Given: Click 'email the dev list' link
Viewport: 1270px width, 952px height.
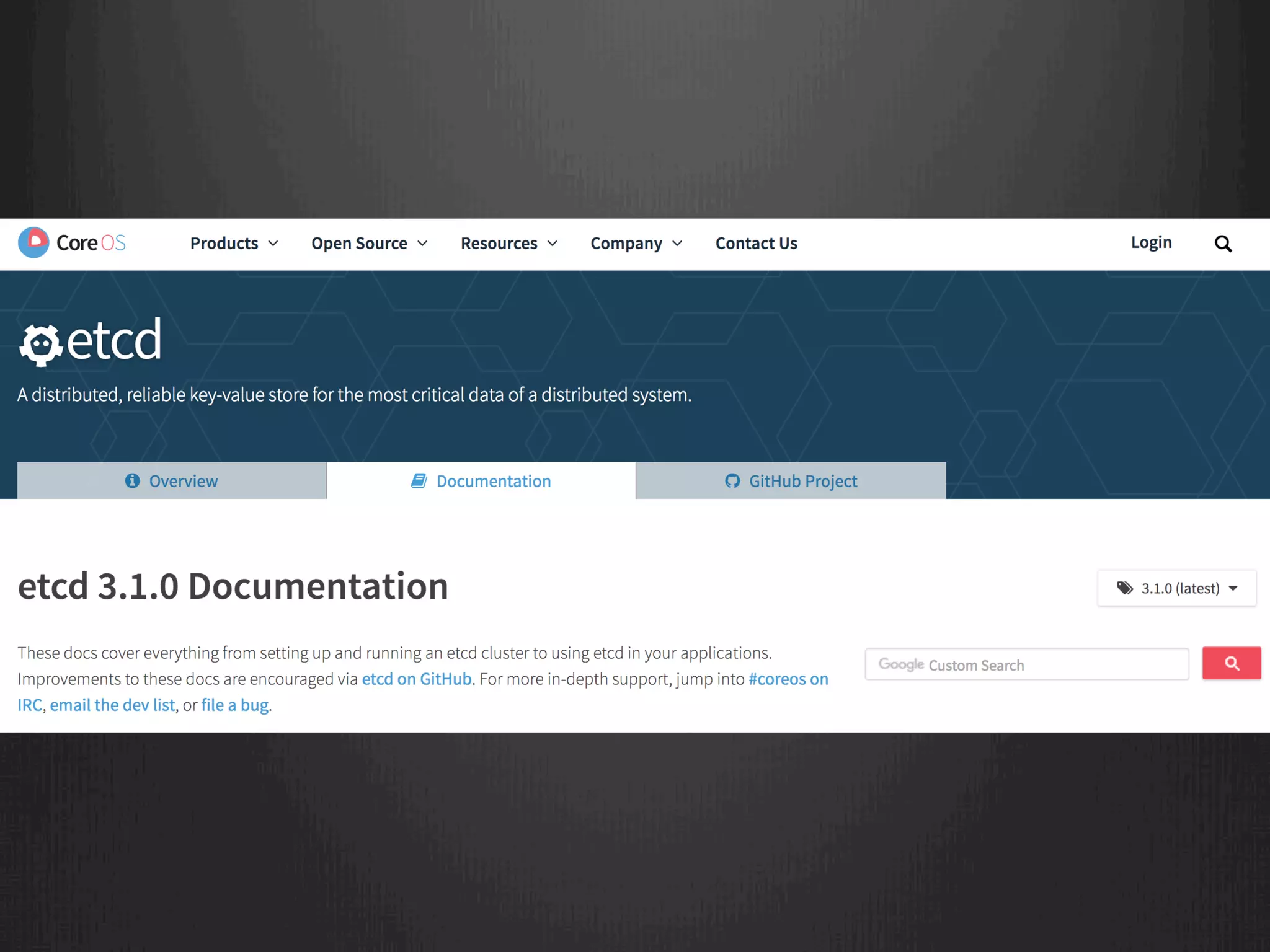Looking at the screenshot, I should [x=112, y=705].
